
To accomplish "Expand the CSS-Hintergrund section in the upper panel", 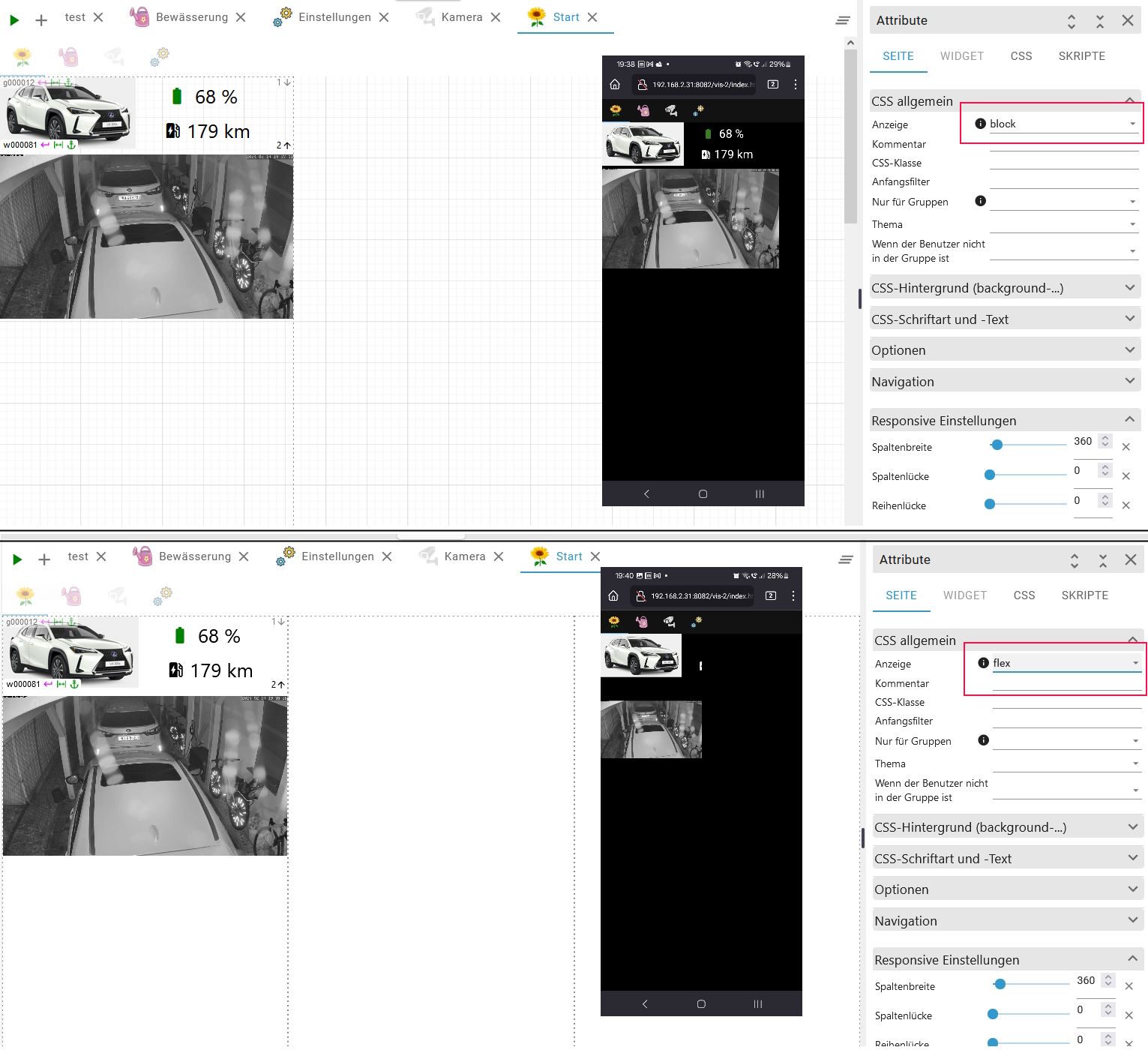I will click(x=1005, y=288).
